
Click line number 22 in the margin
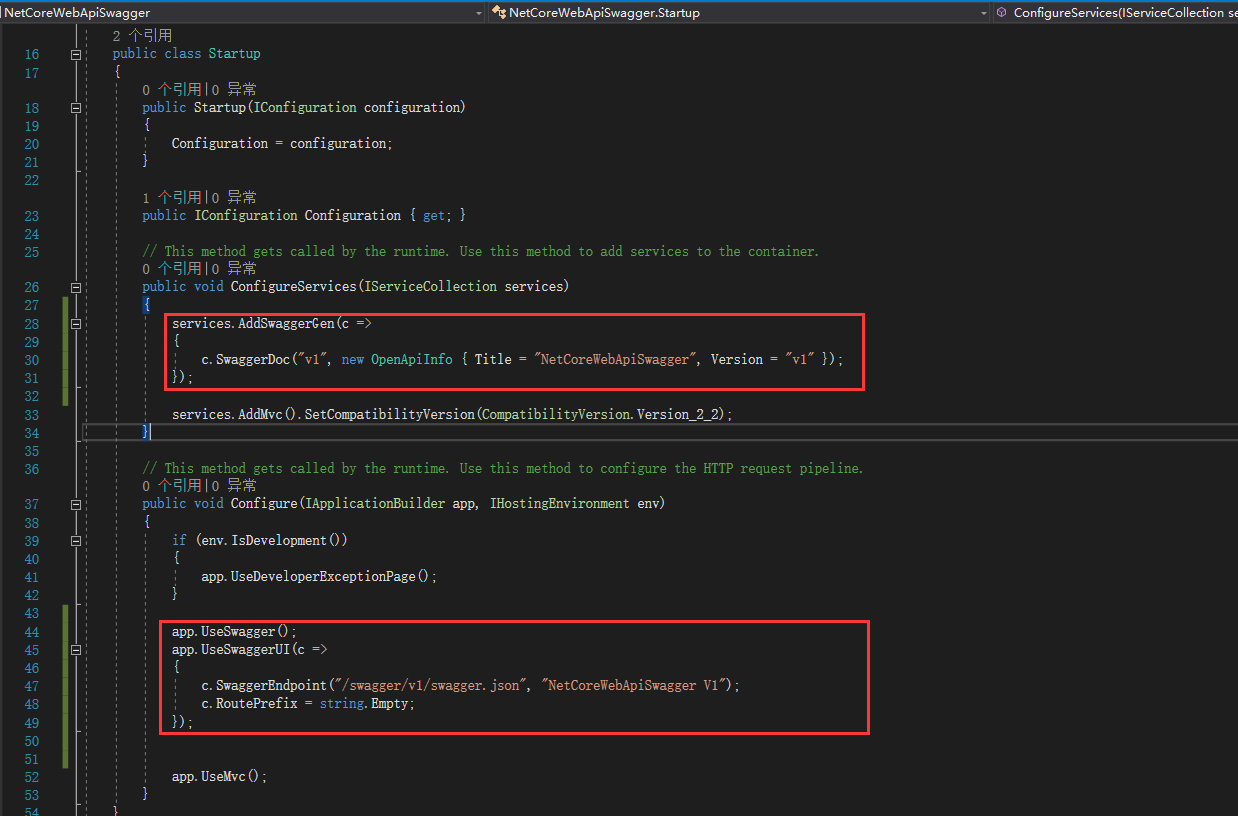[x=31, y=180]
